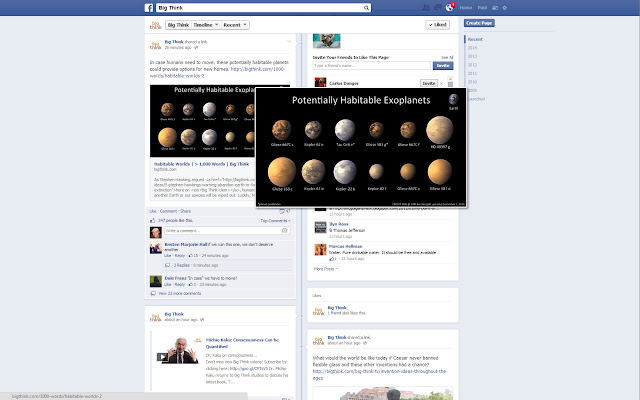This screenshot has width=640, height=400.
Task: Jump to 2011 in the timeline navigation
Action: [472, 73]
